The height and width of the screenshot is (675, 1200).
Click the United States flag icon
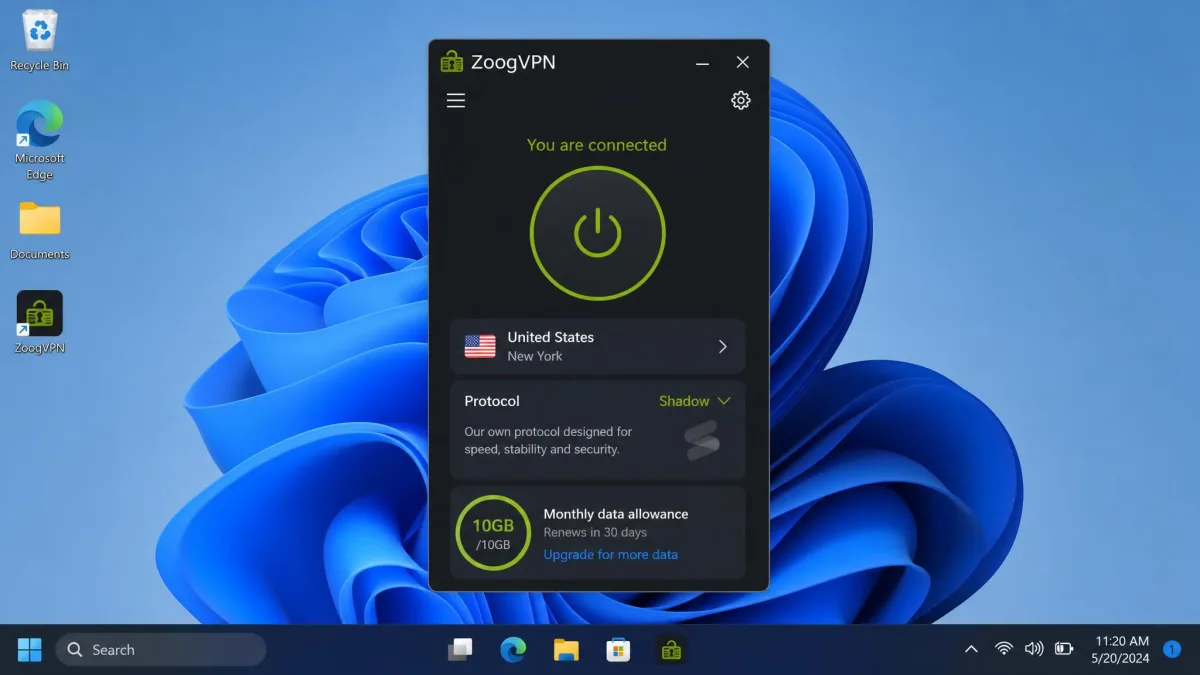[480, 347]
